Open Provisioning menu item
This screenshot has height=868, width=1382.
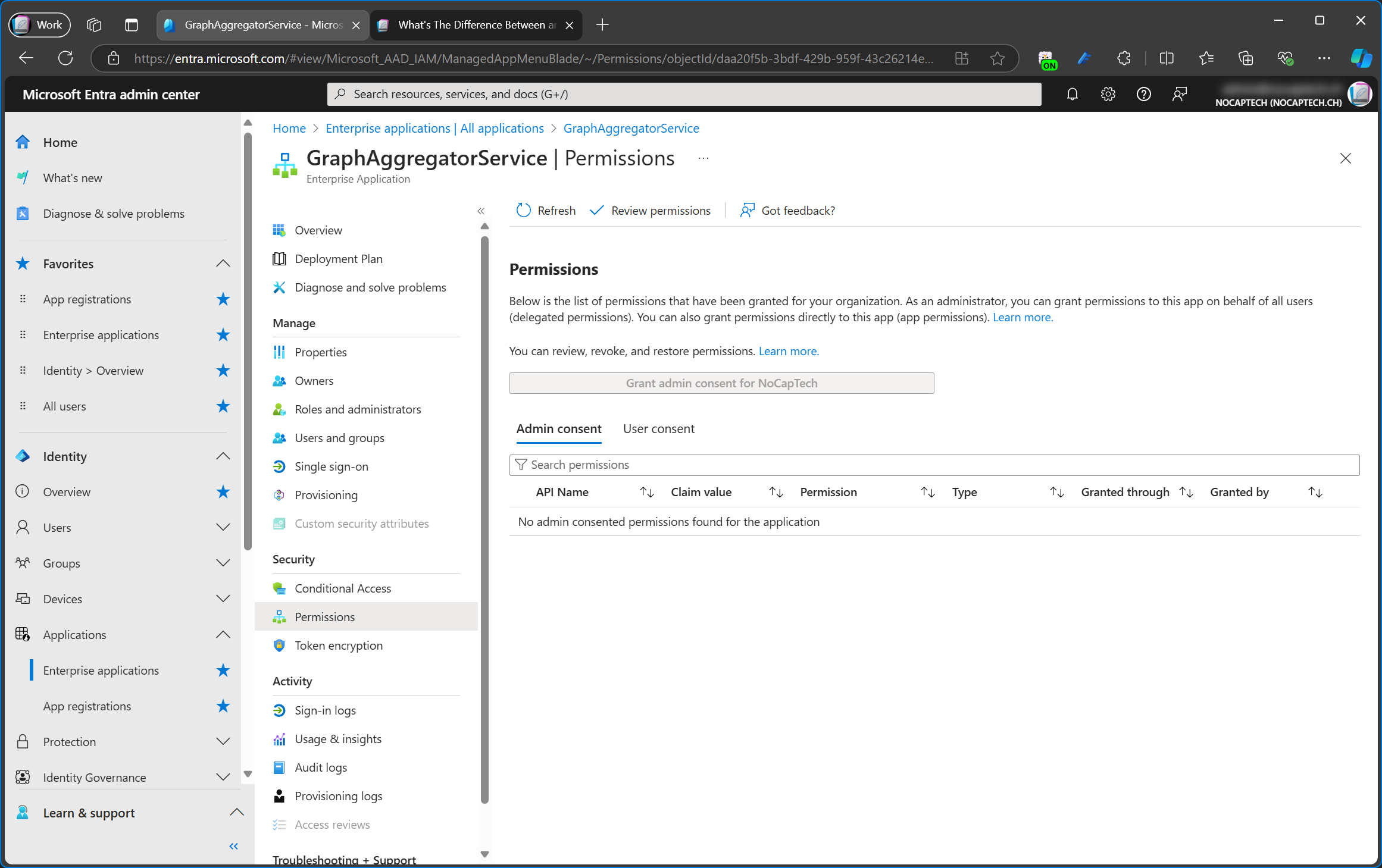tap(326, 495)
